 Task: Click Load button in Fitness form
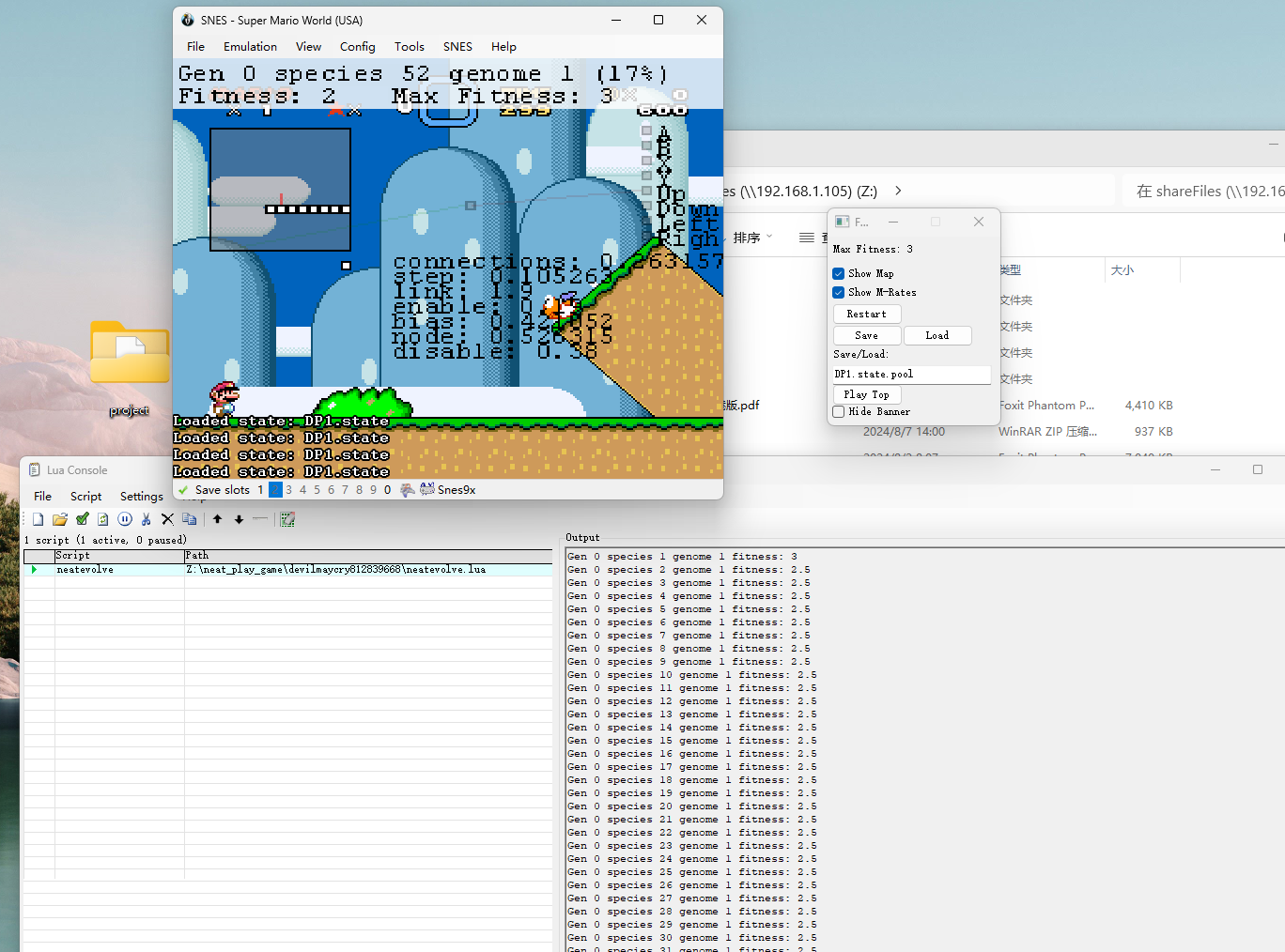click(x=937, y=336)
